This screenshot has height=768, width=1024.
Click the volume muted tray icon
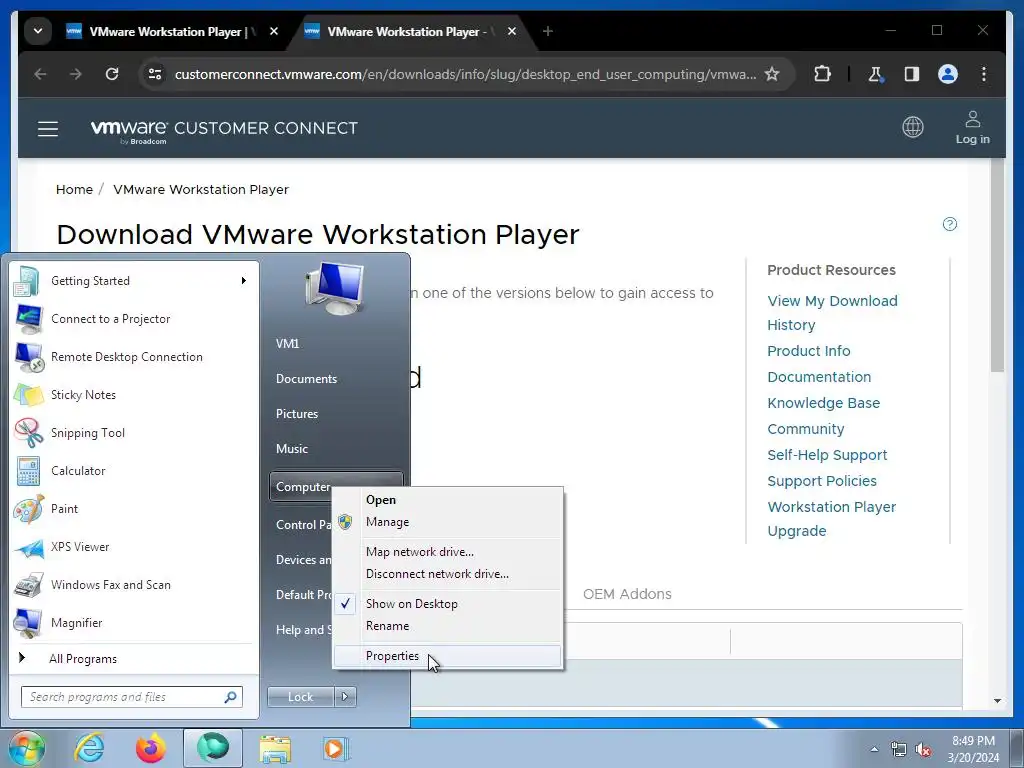(923, 749)
